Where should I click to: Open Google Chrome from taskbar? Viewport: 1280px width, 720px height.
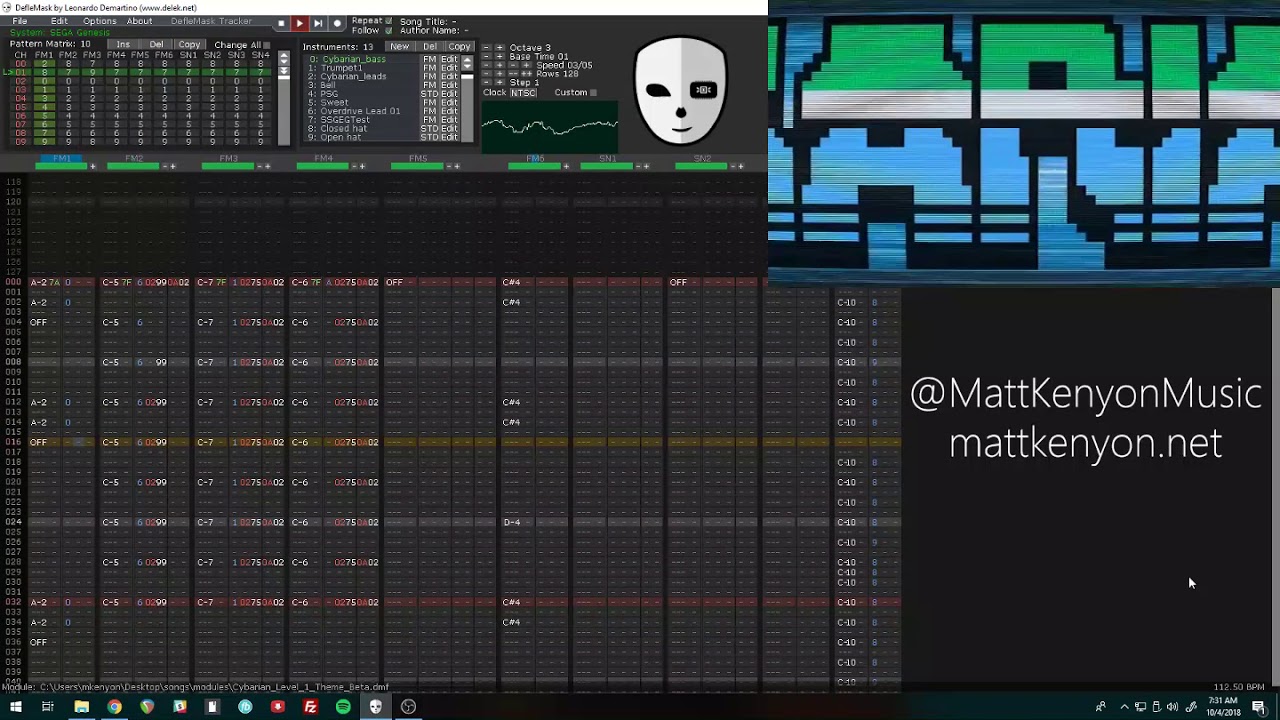(x=114, y=707)
